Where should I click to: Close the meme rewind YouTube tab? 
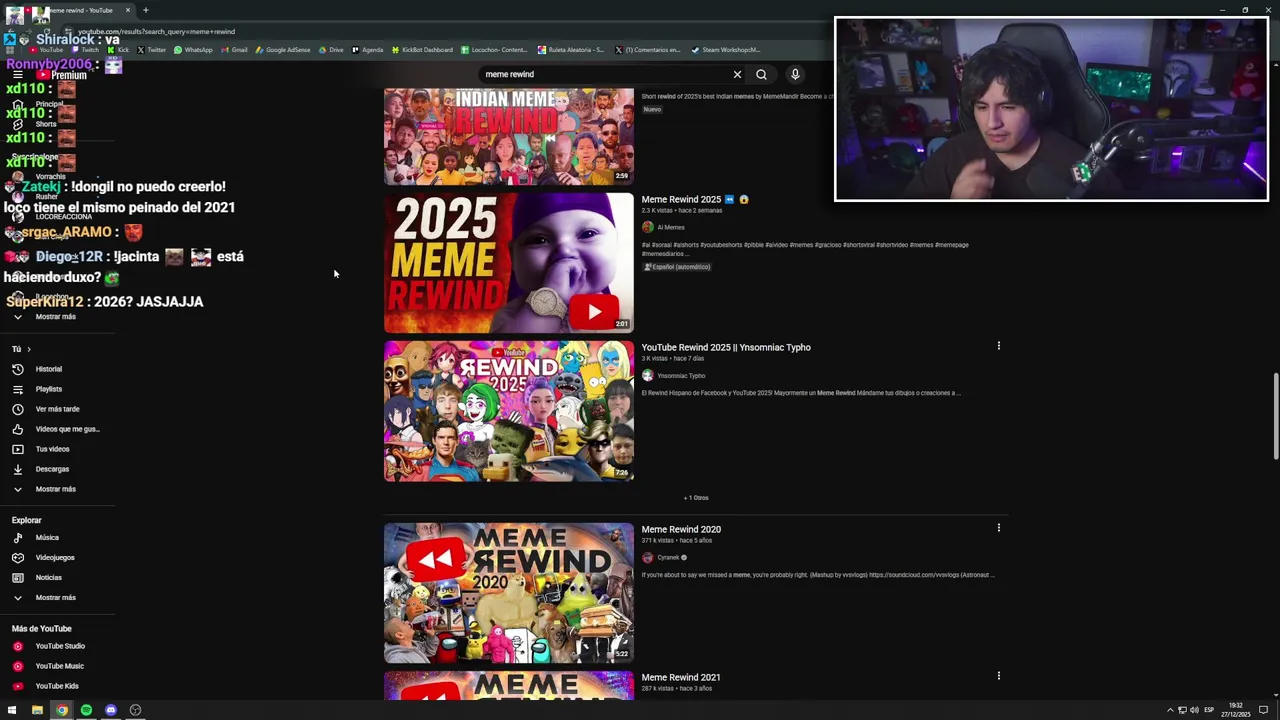click(128, 10)
